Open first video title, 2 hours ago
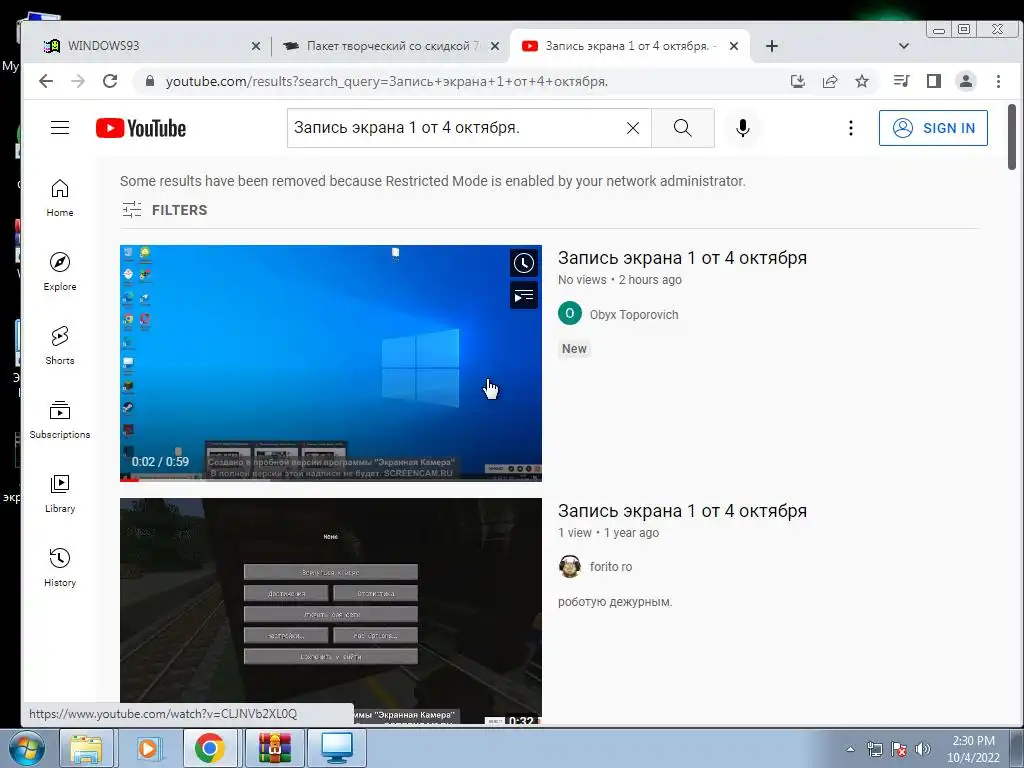The image size is (1024, 768). click(682, 258)
